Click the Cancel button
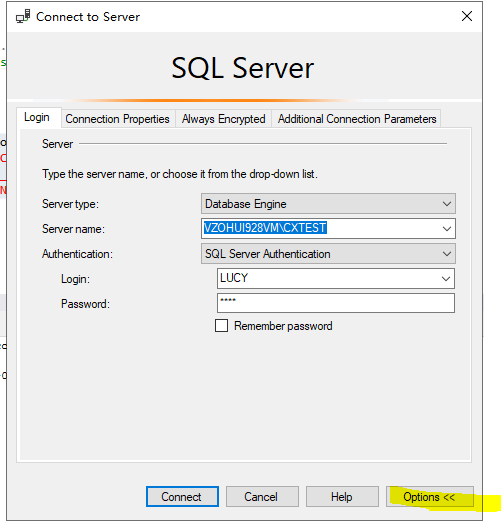501x529 pixels. pyautogui.click(x=262, y=497)
